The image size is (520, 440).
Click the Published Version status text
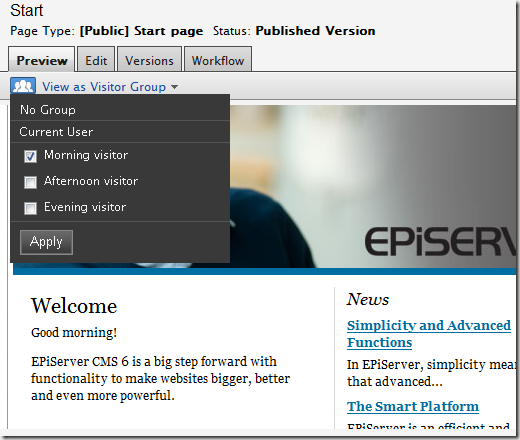(x=315, y=31)
